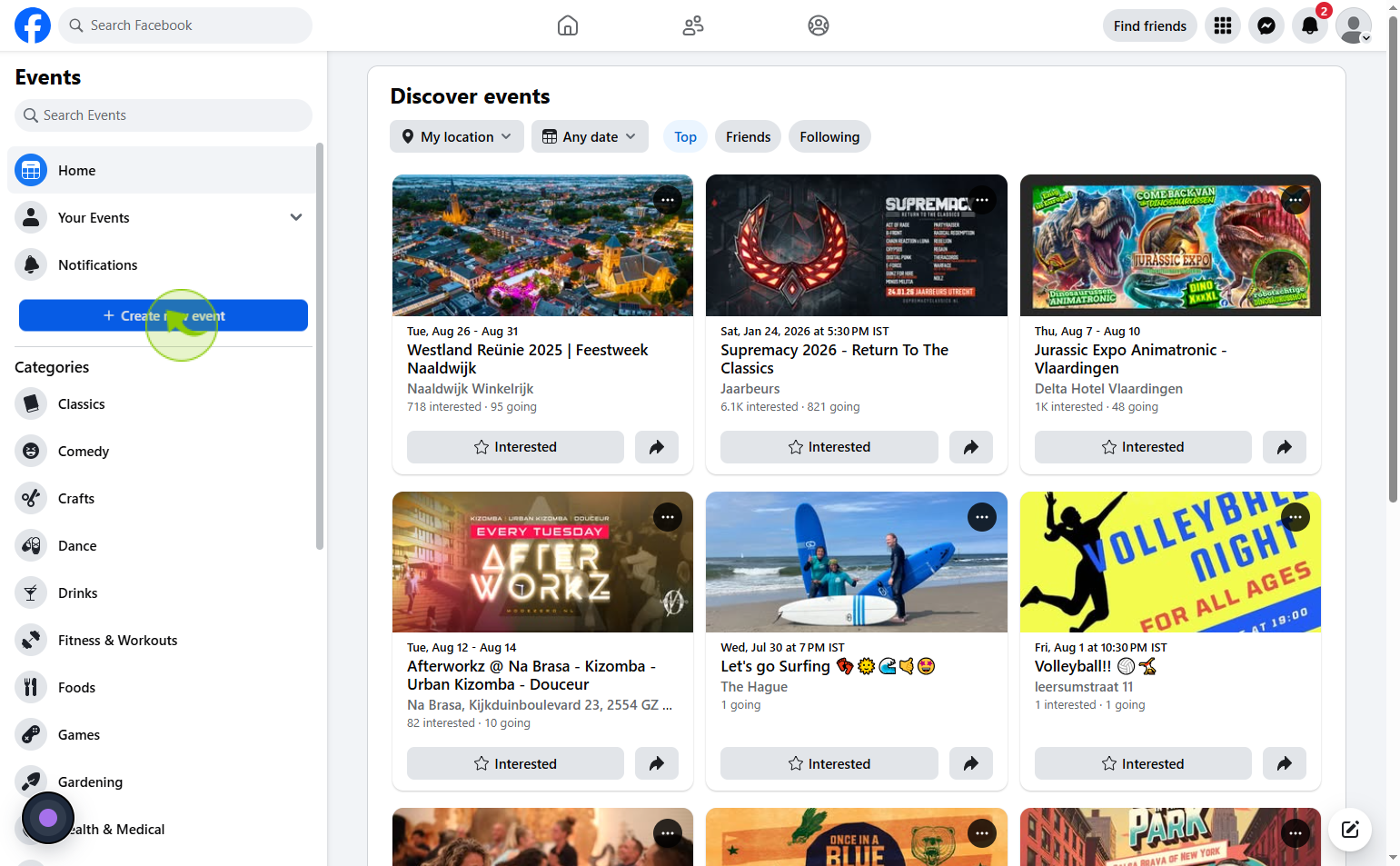Open more options on Westland Reünie event
This screenshot has height=866, width=1400.
(668, 200)
